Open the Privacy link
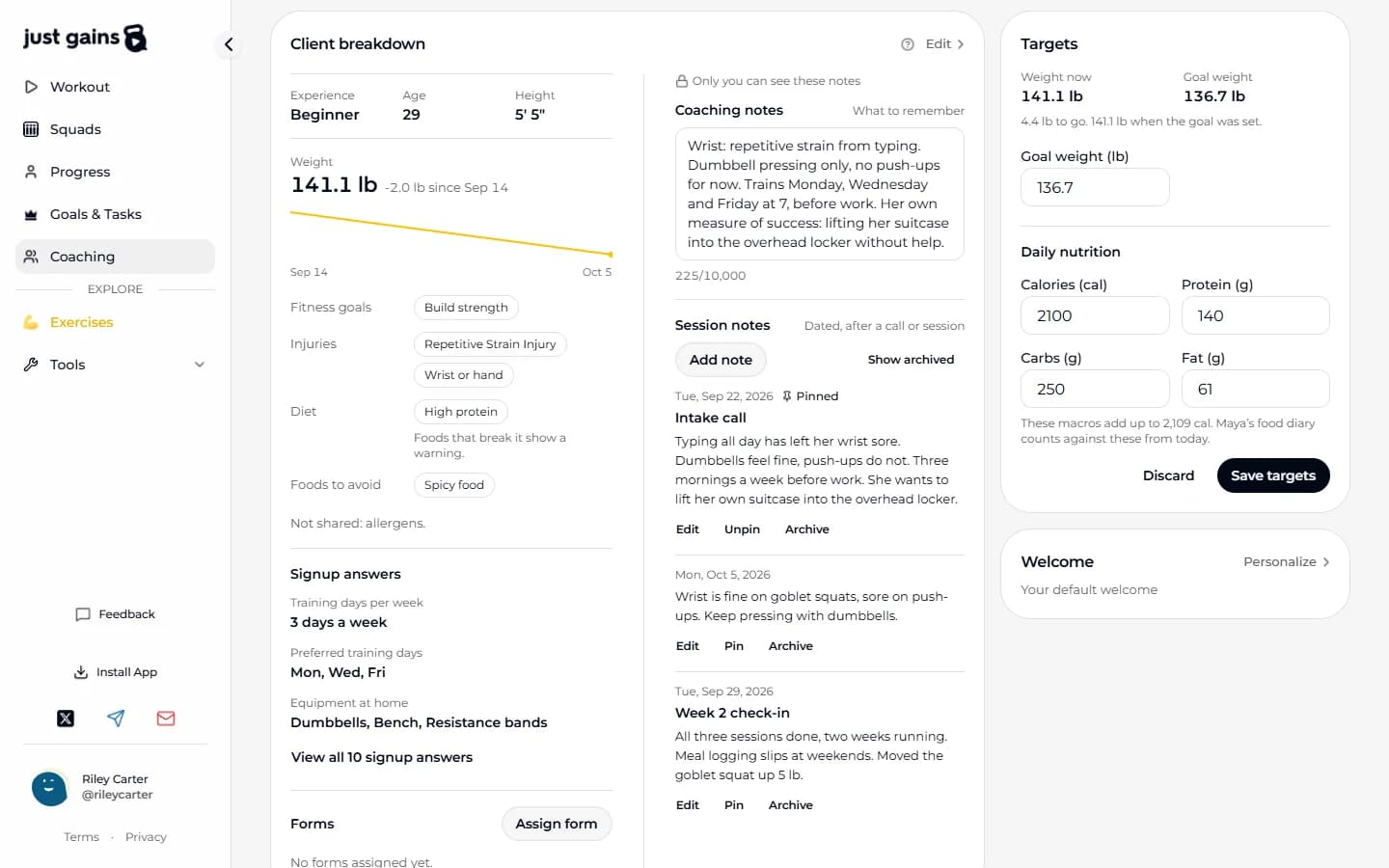Image resolution: width=1389 pixels, height=868 pixels. [146, 837]
